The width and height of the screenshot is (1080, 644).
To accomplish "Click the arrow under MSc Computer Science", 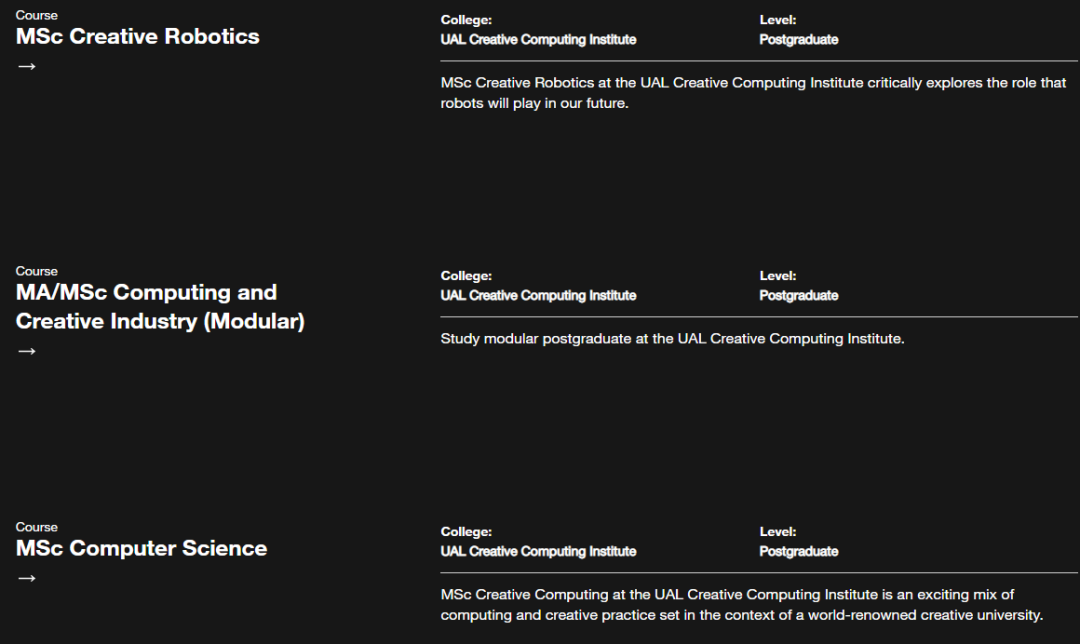I will (x=27, y=579).
